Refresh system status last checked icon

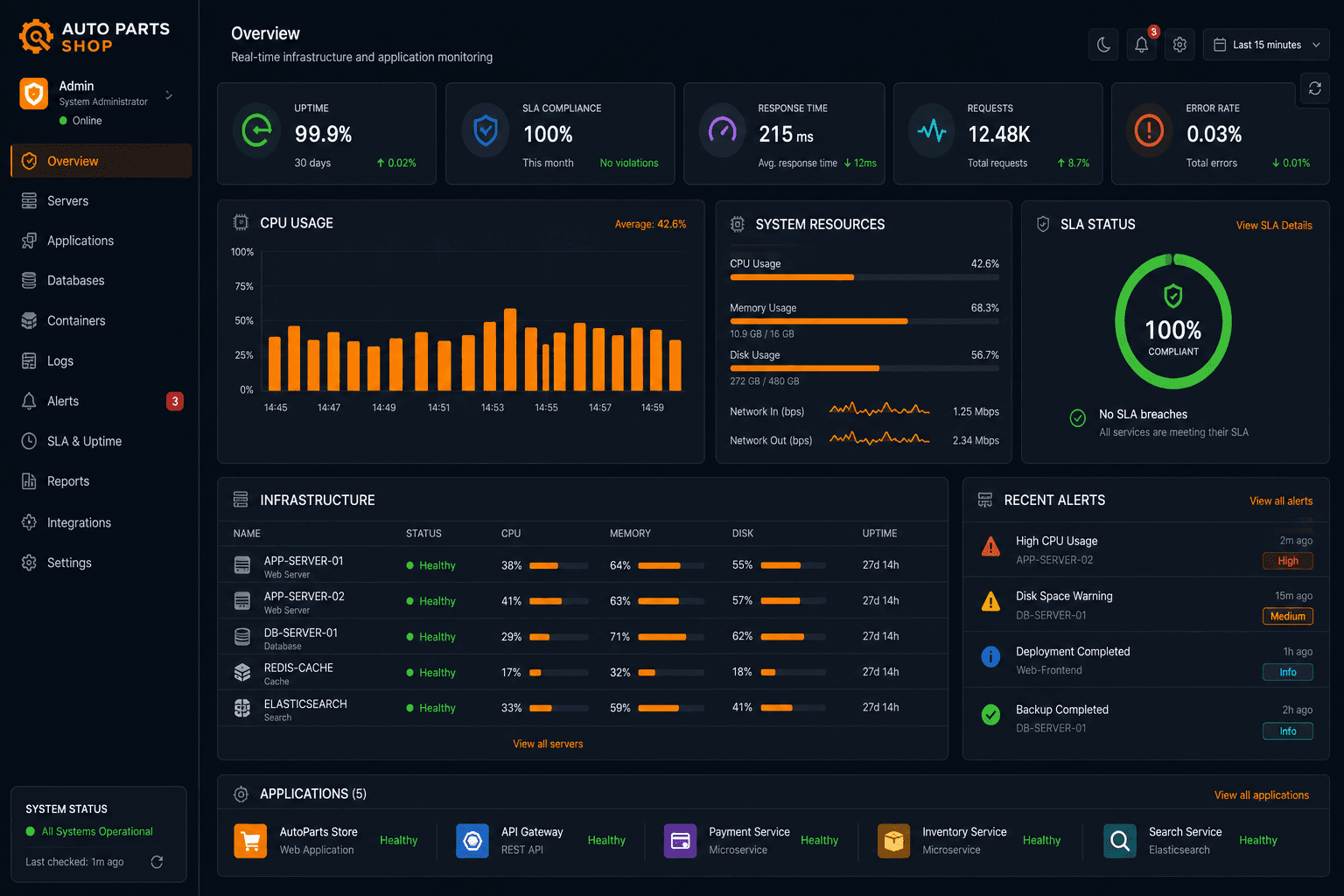[x=157, y=862]
